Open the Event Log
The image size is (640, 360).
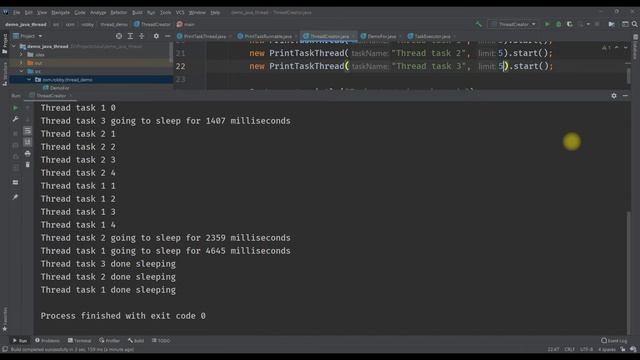point(614,340)
